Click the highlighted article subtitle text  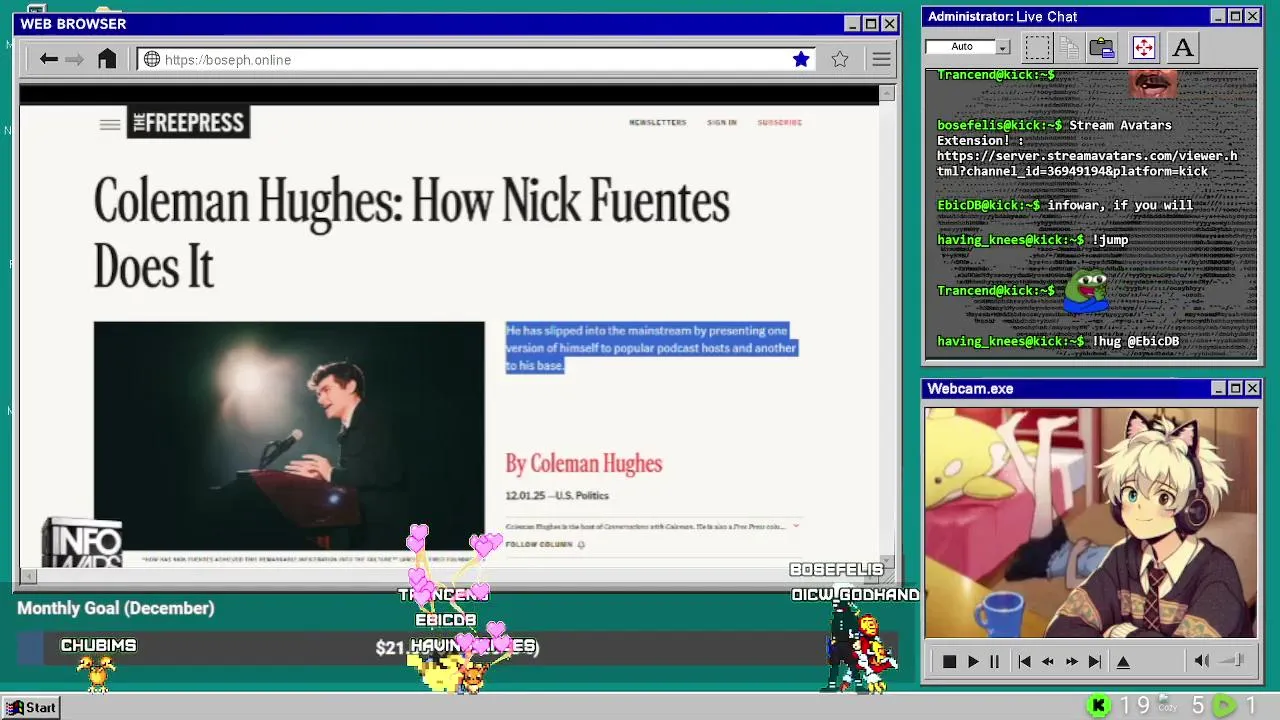point(651,348)
